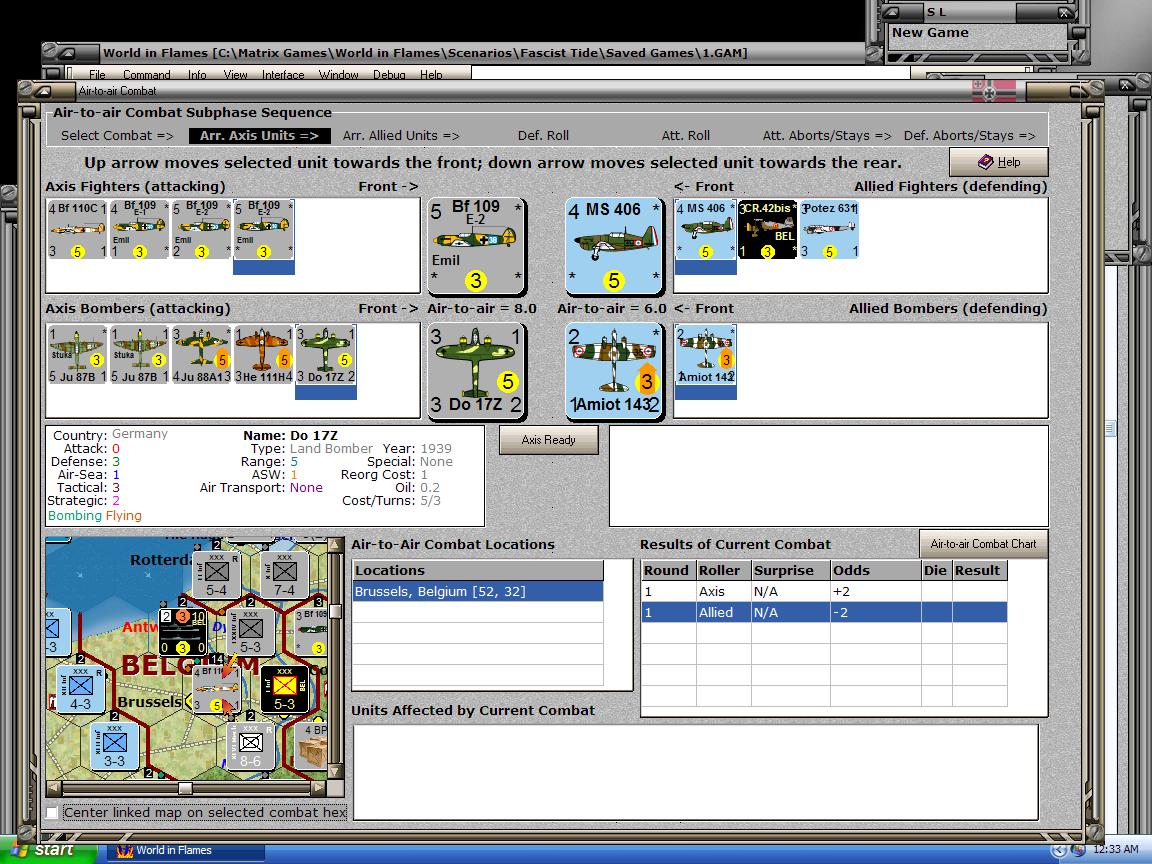Select the Ju 88A1 bomber counter

tap(201, 356)
